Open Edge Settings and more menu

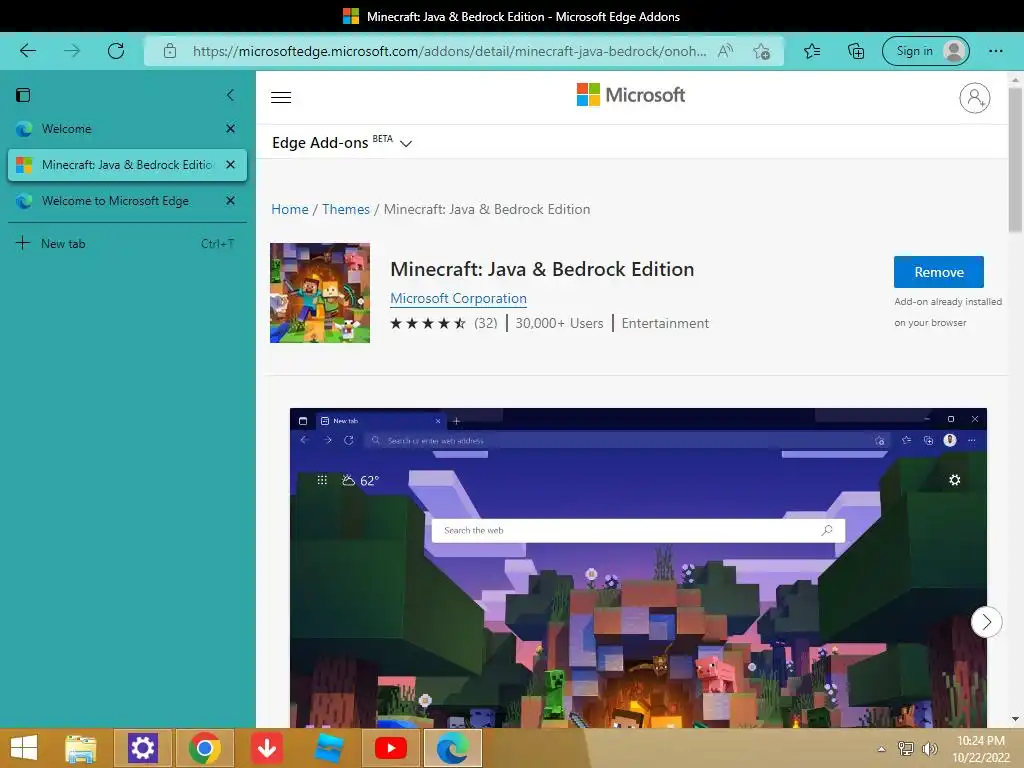[995, 51]
